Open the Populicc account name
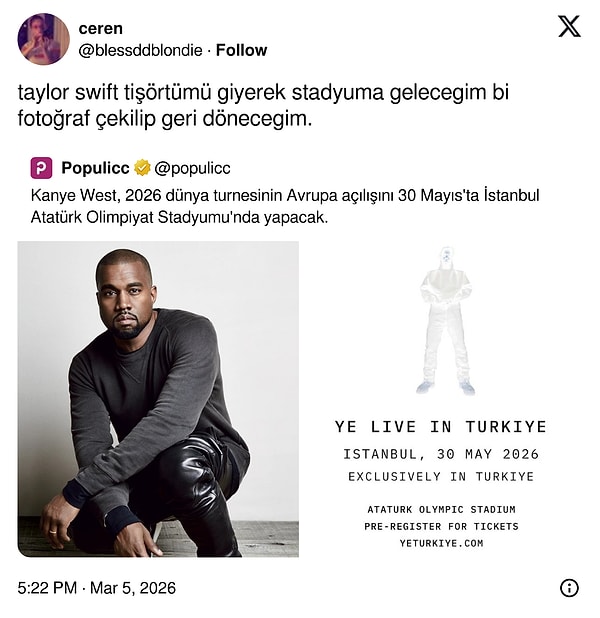 pyautogui.click(x=95, y=168)
